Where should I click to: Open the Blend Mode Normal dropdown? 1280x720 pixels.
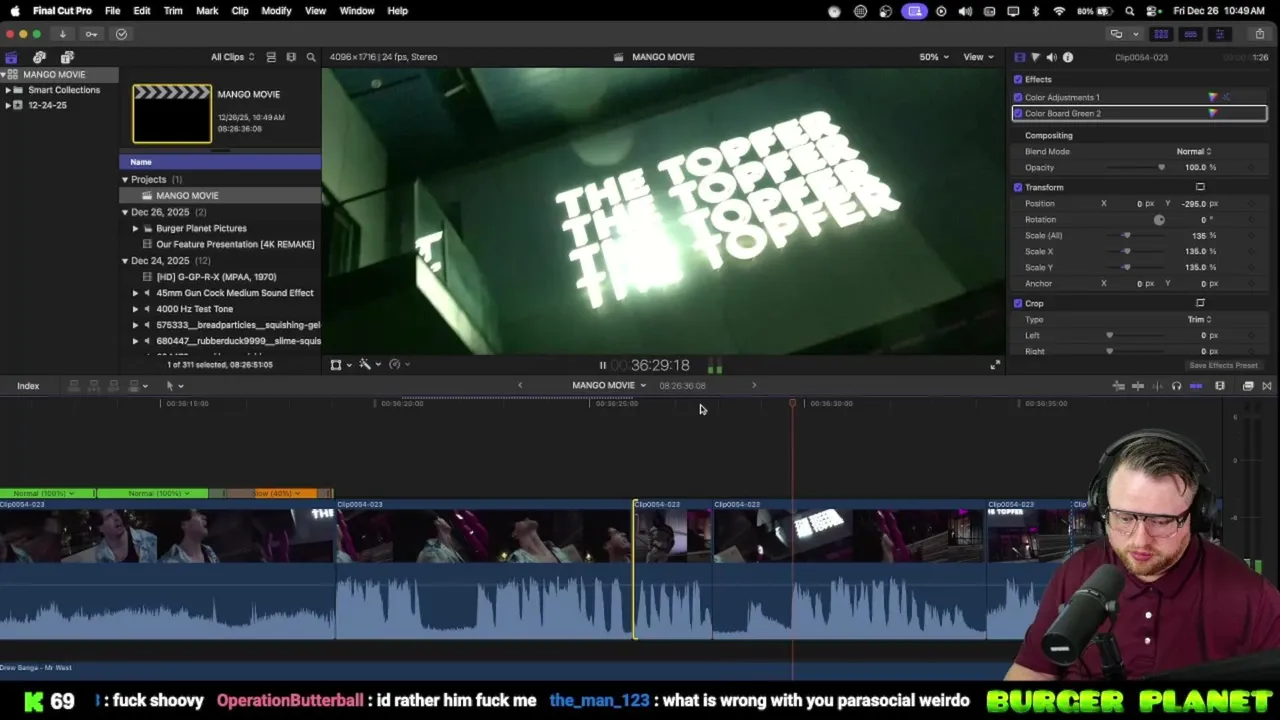[x=1194, y=151]
